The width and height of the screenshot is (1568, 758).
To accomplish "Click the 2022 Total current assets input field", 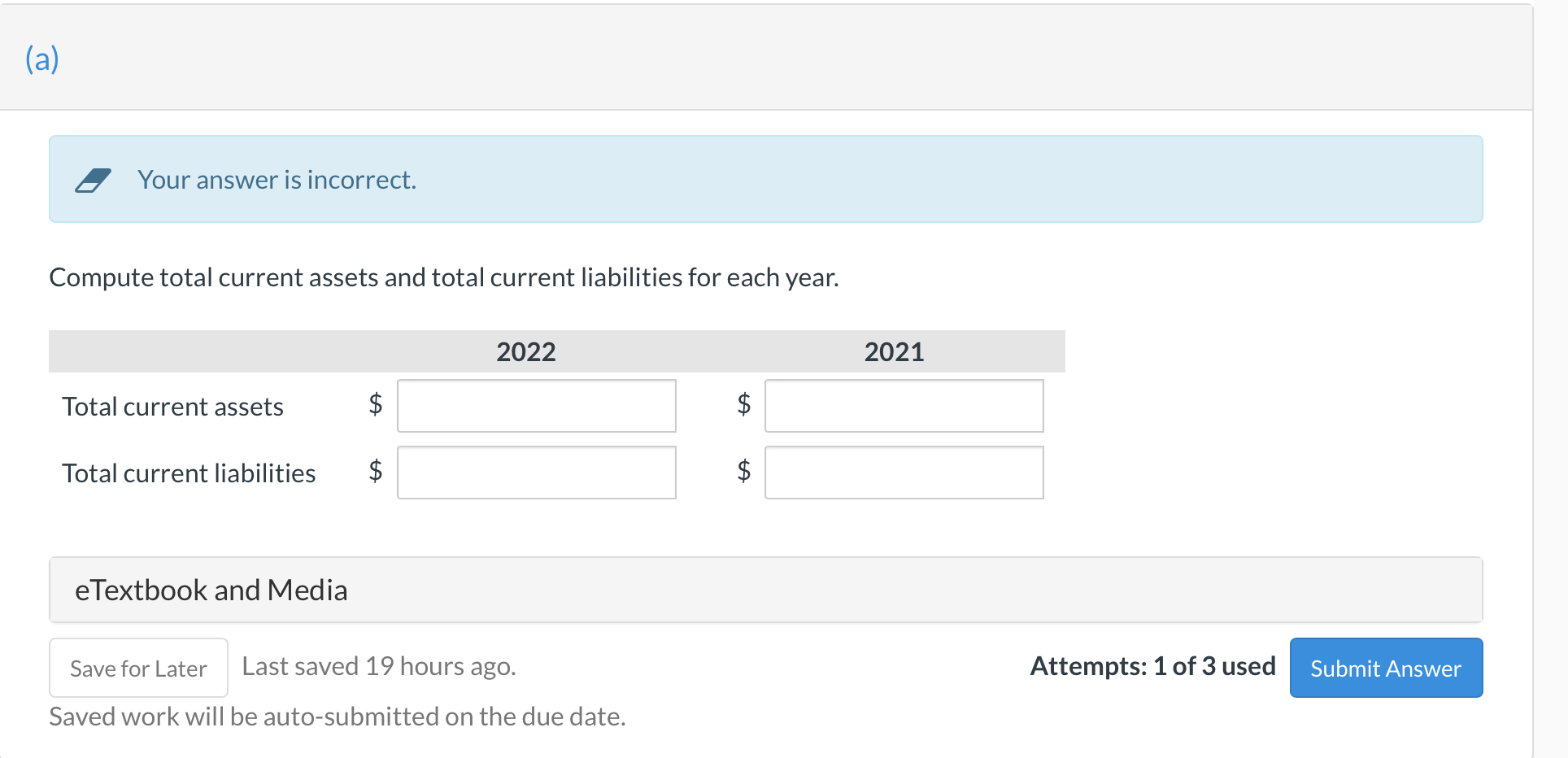I will tap(536, 406).
